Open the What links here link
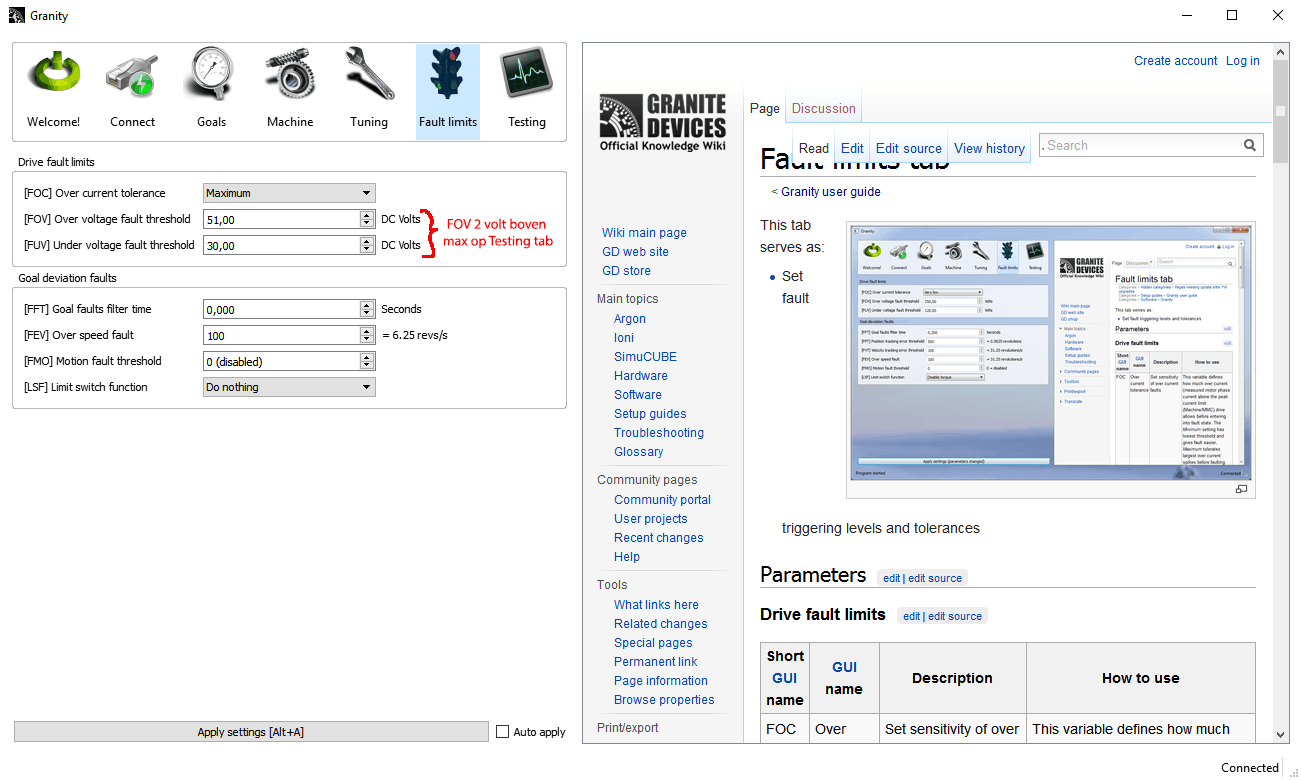1302x780 pixels. click(x=656, y=605)
